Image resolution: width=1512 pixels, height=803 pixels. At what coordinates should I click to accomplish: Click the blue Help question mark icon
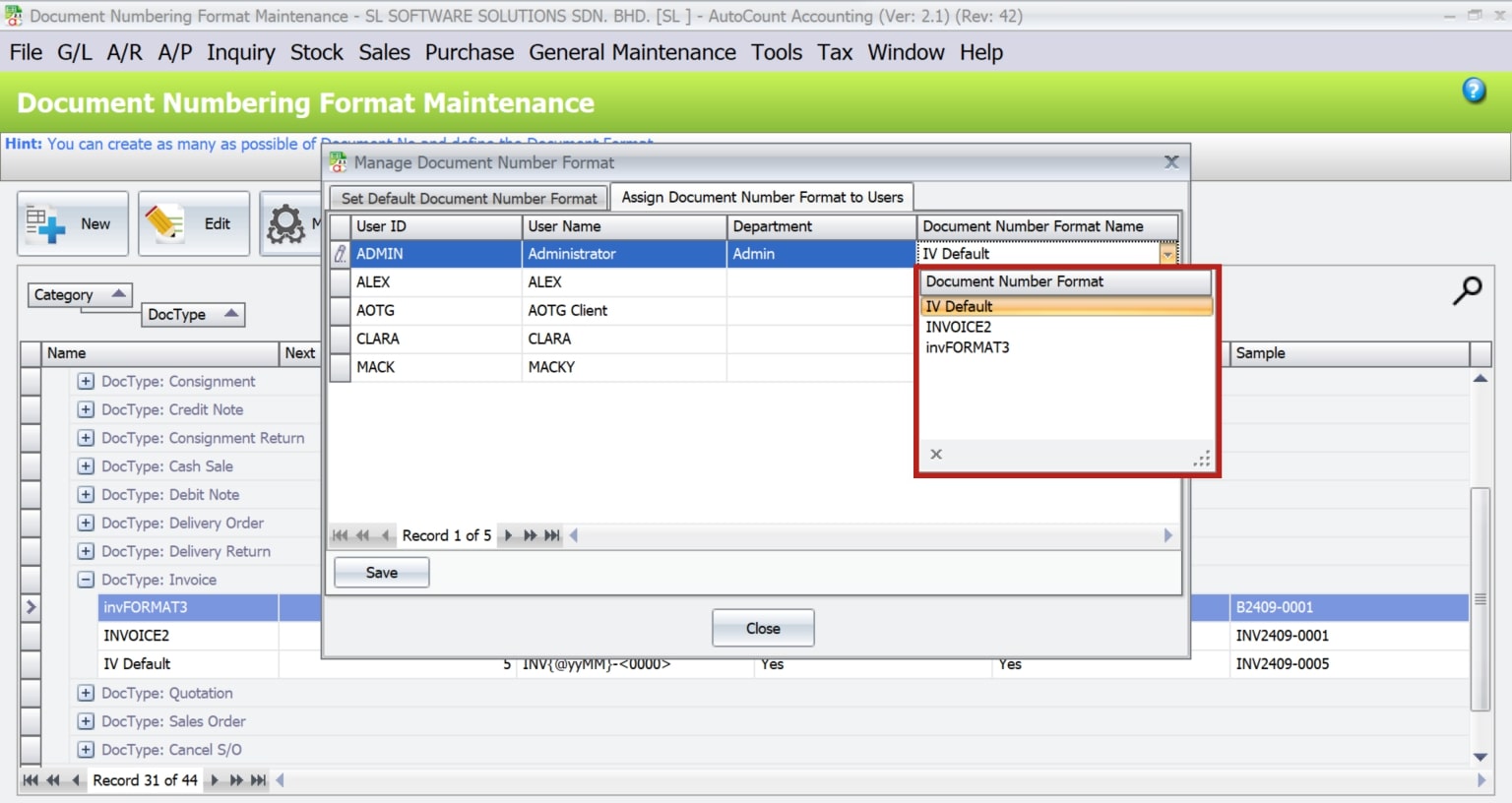(x=1474, y=90)
